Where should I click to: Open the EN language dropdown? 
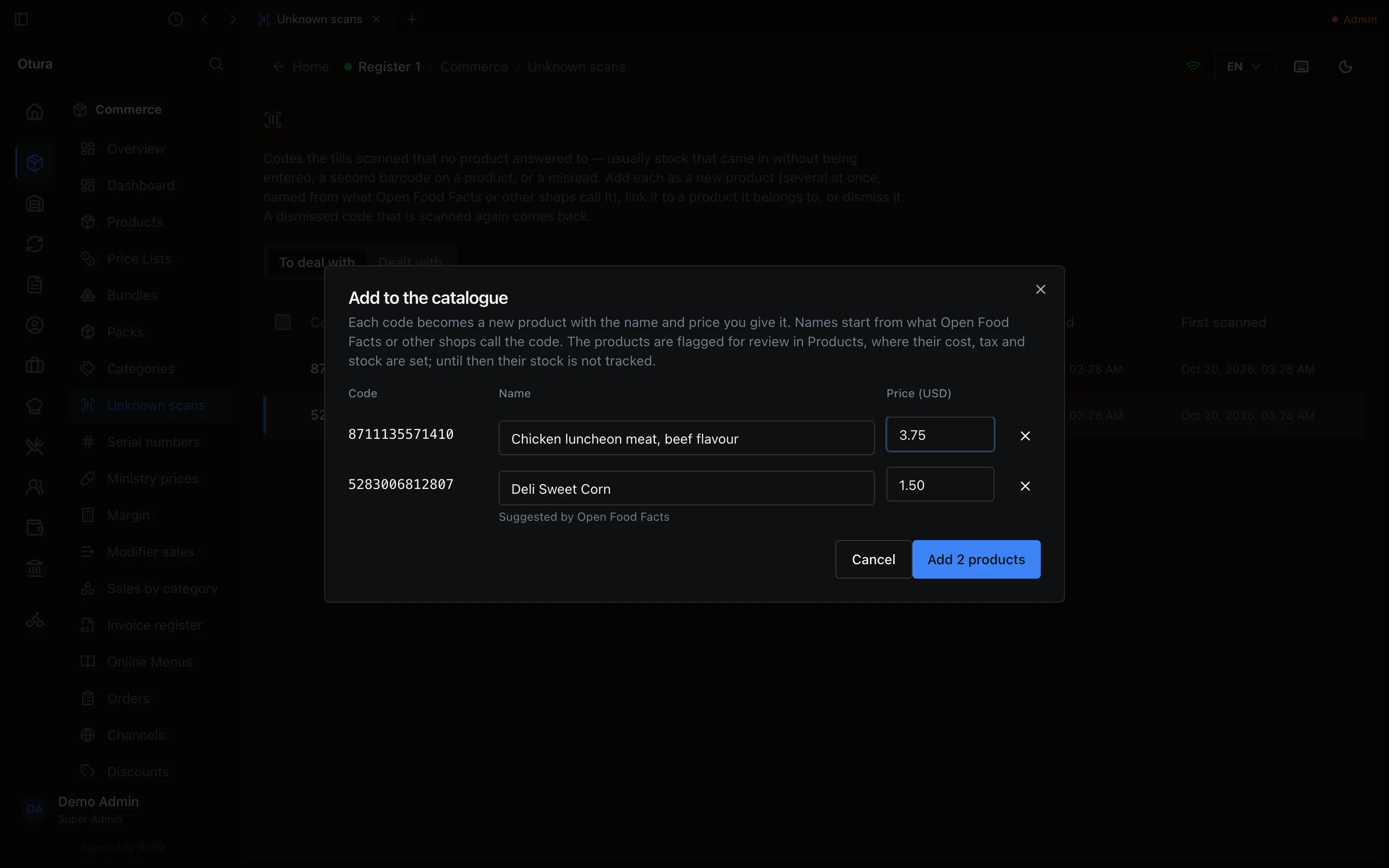[1244, 67]
